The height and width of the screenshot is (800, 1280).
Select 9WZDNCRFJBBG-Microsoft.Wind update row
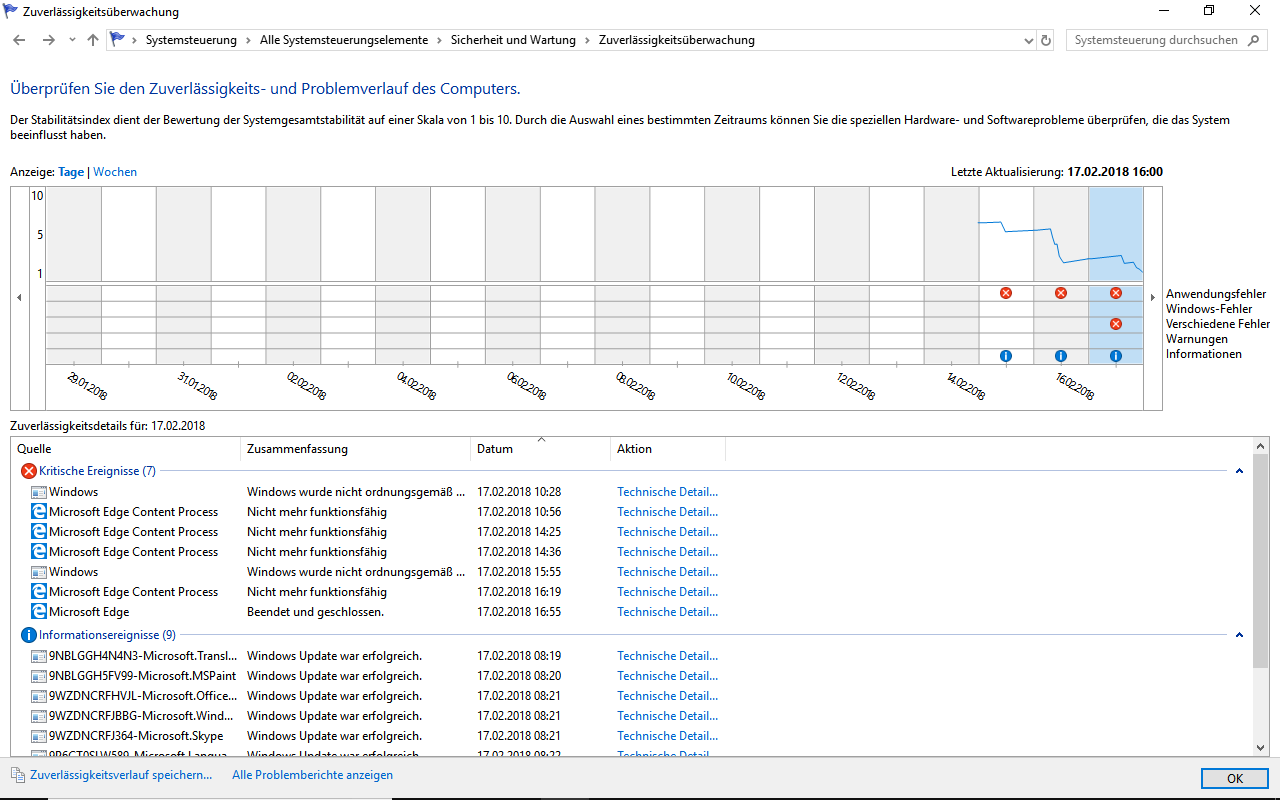point(632,716)
